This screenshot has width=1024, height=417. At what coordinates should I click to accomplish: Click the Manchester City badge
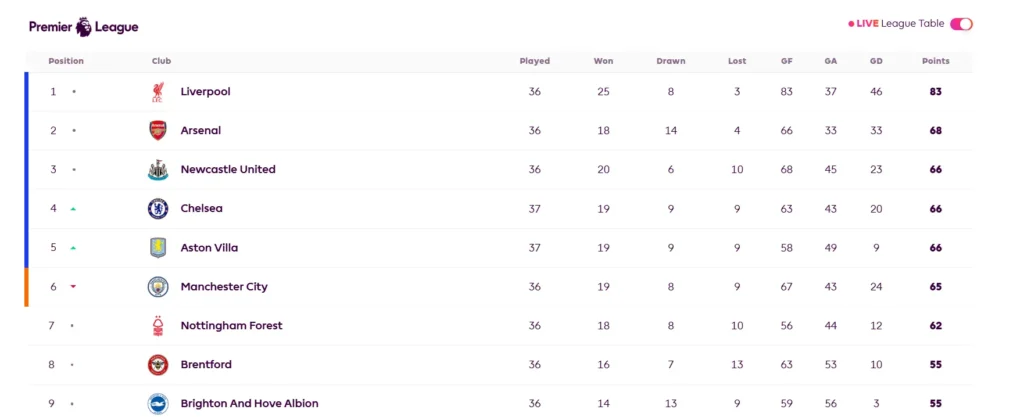tap(157, 286)
